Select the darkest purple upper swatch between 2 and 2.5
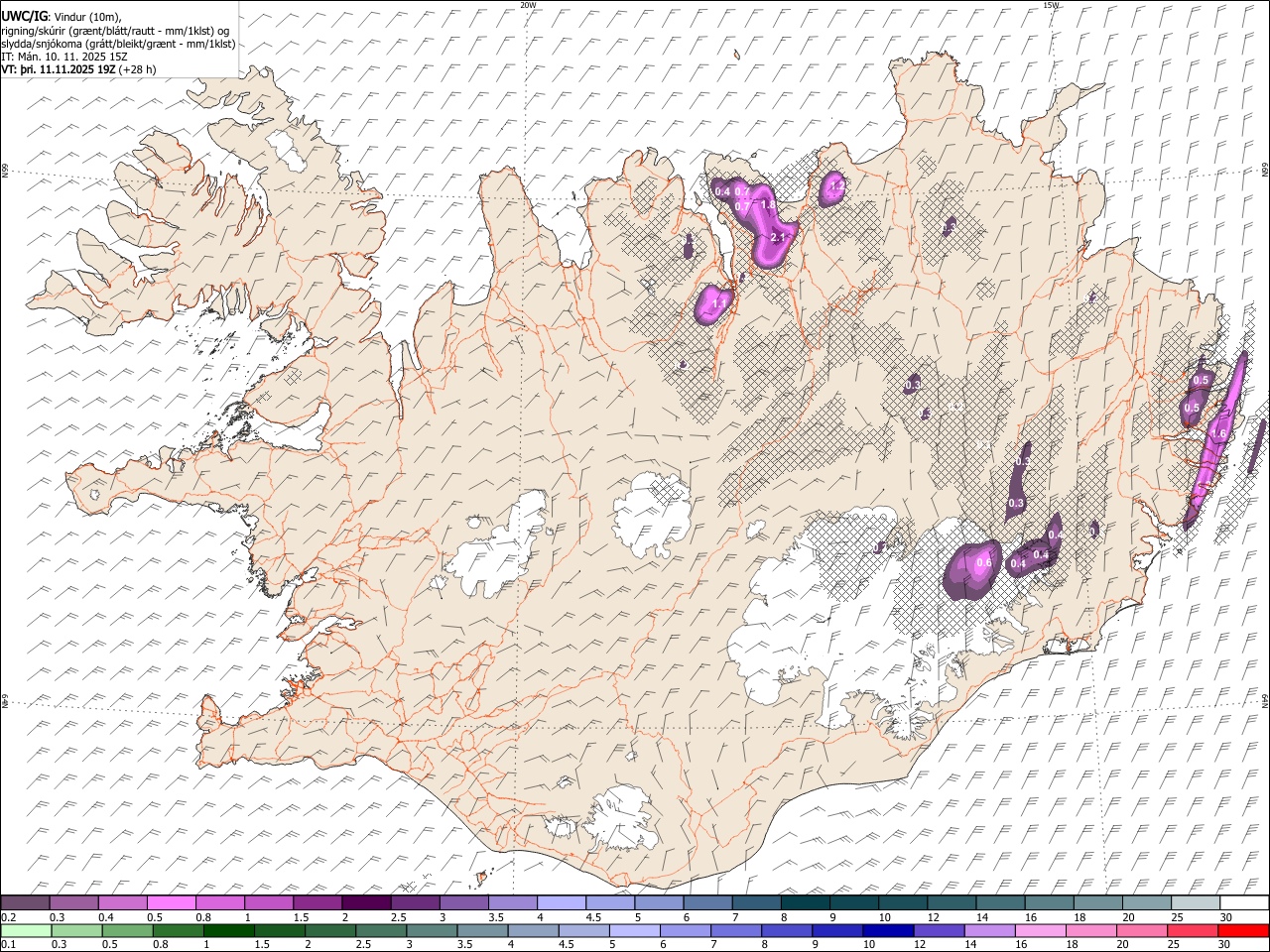The image size is (1270, 952). (x=366, y=902)
